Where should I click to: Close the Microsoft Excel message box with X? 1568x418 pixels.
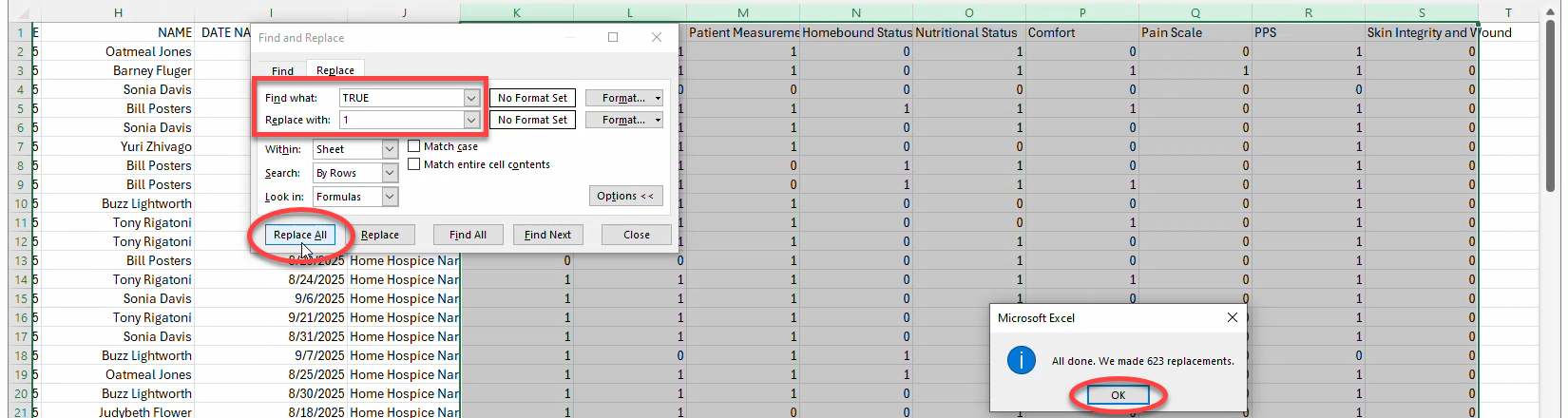click(1233, 317)
